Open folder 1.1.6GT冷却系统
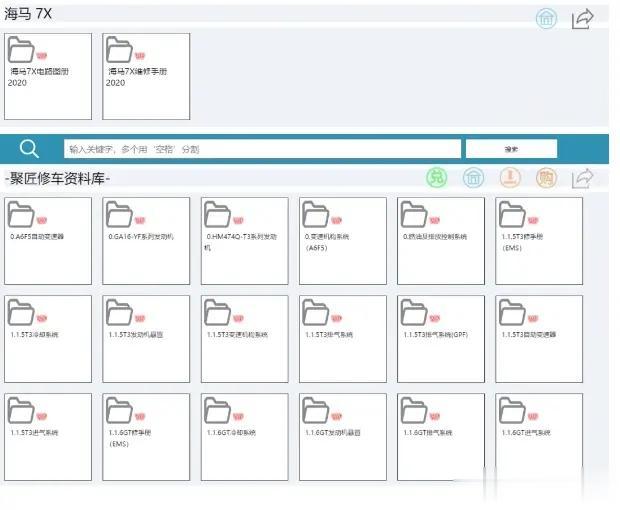 point(244,437)
